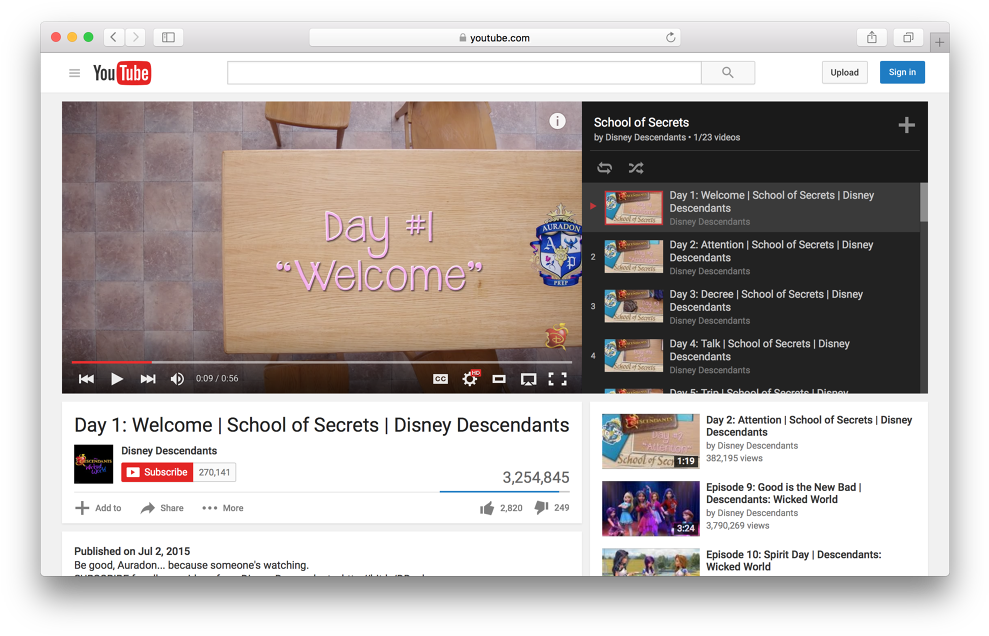
Task: Toggle playlist shuffle button
Action: pos(635,168)
